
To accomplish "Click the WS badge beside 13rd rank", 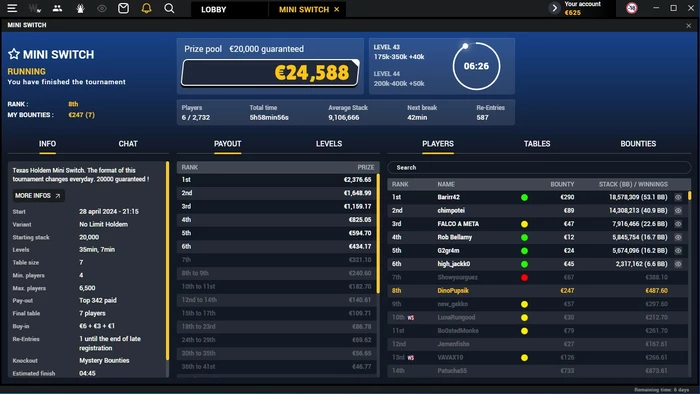I will coord(411,358).
